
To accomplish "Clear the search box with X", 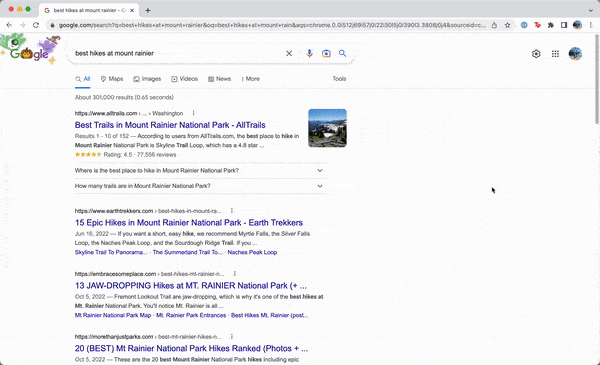I will pyautogui.click(x=289, y=54).
